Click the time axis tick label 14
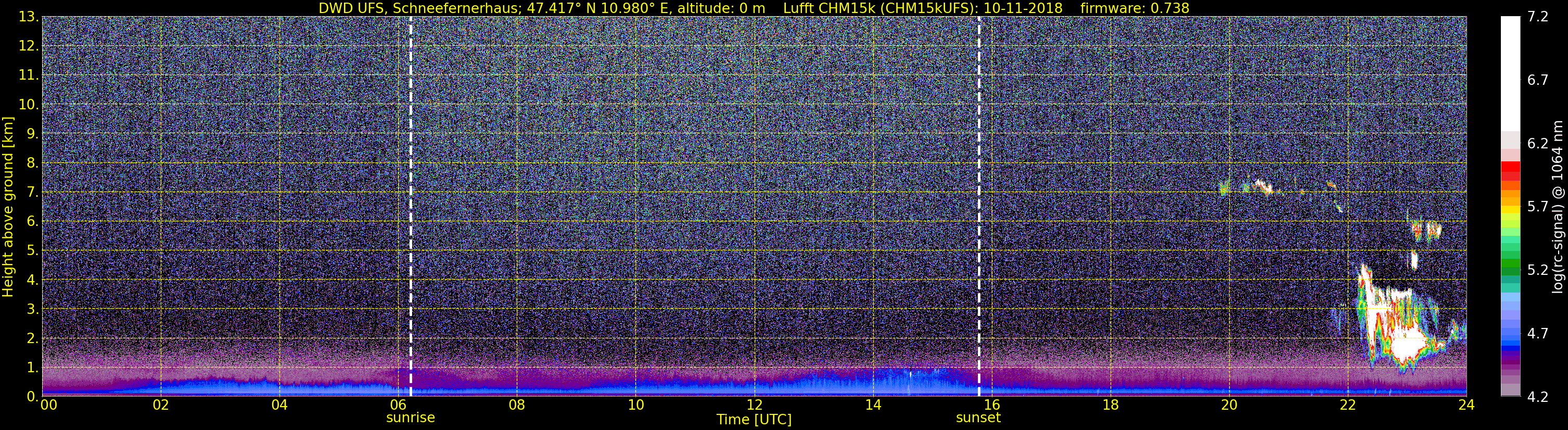This screenshot has height=430, width=1568. tap(873, 405)
